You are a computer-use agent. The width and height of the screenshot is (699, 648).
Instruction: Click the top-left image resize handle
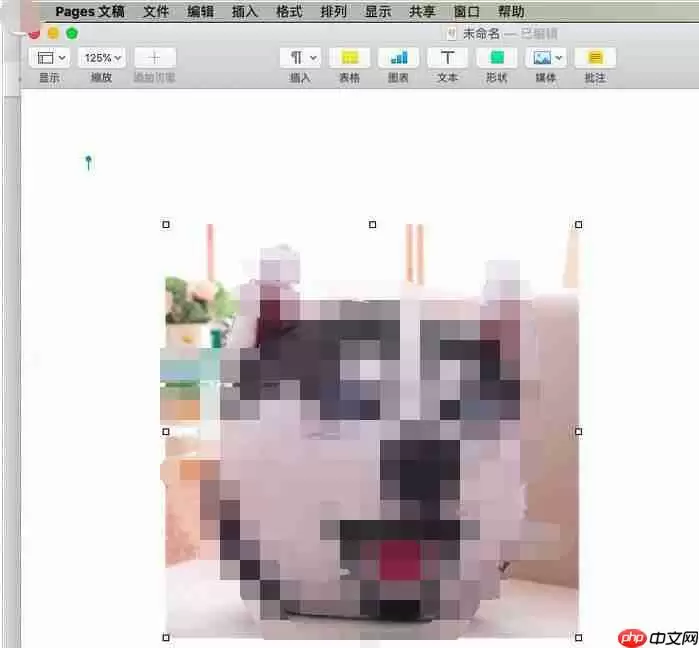[x=166, y=225]
